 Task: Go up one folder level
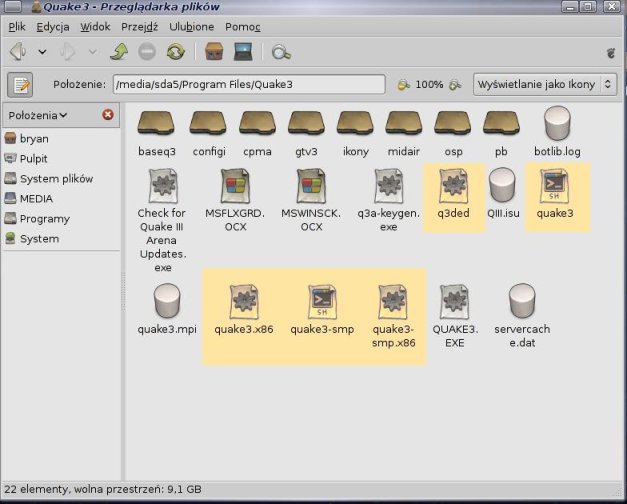[119, 52]
